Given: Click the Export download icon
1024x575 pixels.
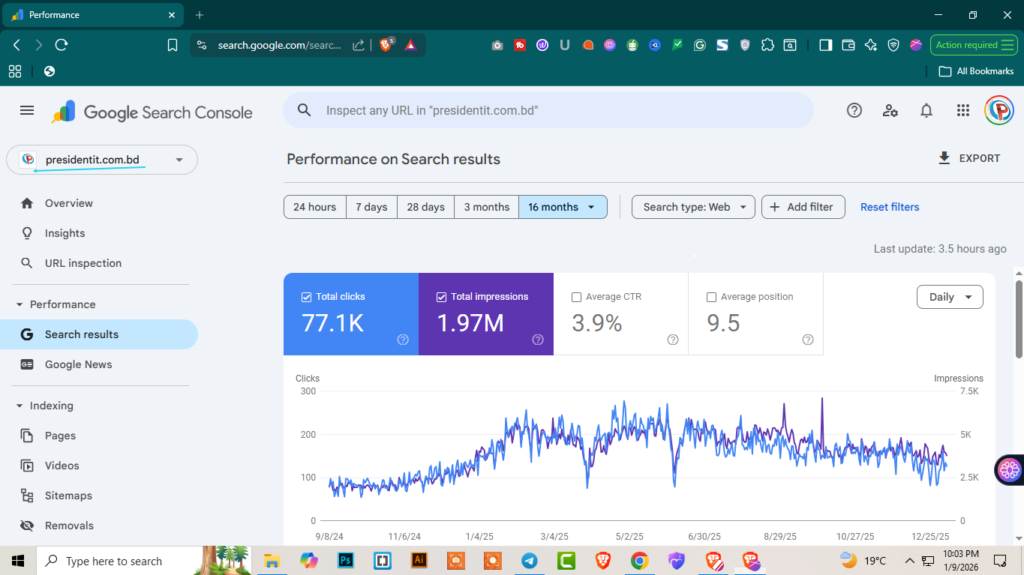Looking at the screenshot, I should 944,158.
